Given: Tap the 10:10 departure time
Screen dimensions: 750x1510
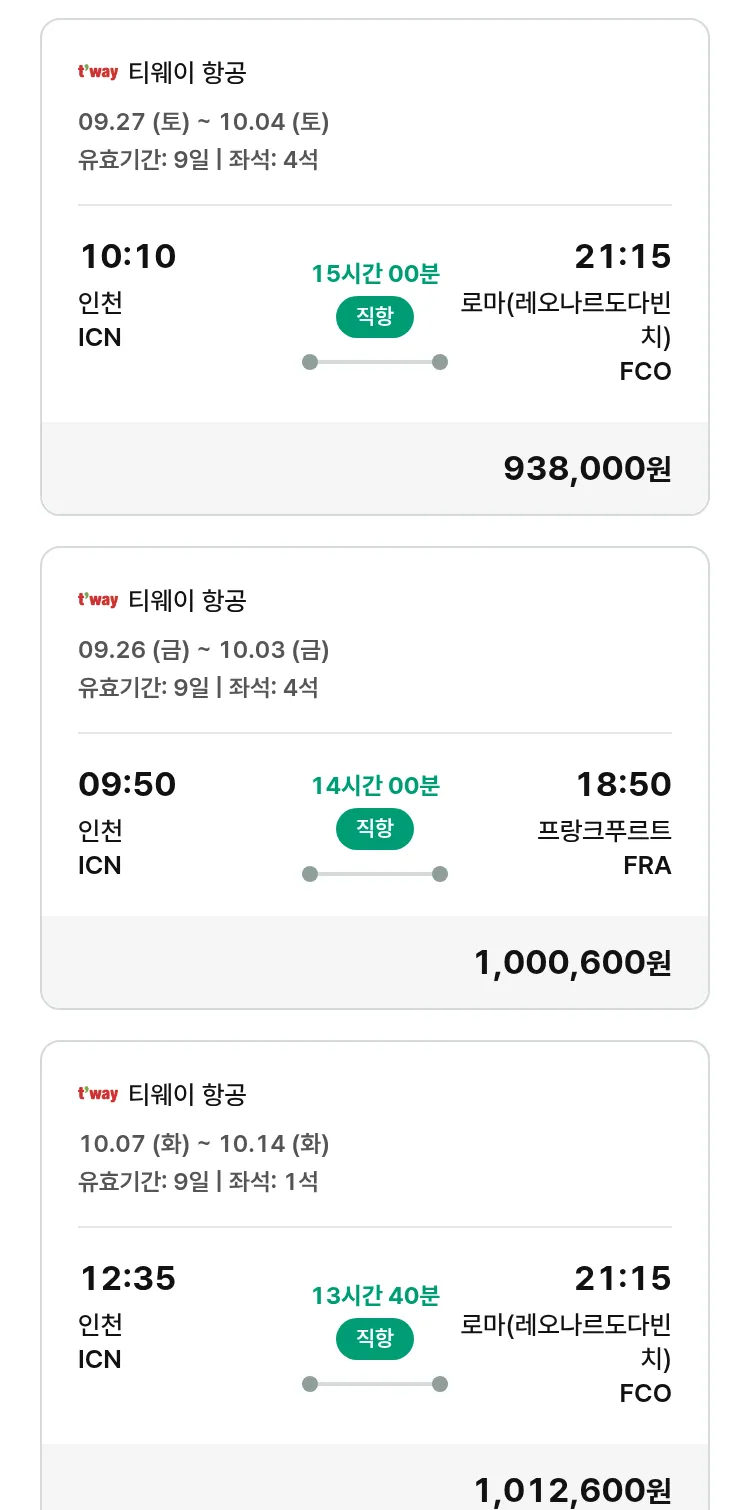Looking at the screenshot, I should (128, 257).
